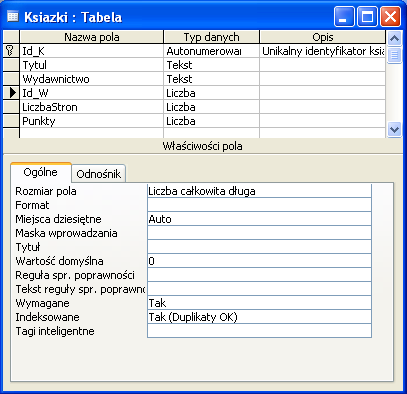The height and width of the screenshot is (394, 407).
Task: Select the Tytul field name cell
Action: pos(92,65)
